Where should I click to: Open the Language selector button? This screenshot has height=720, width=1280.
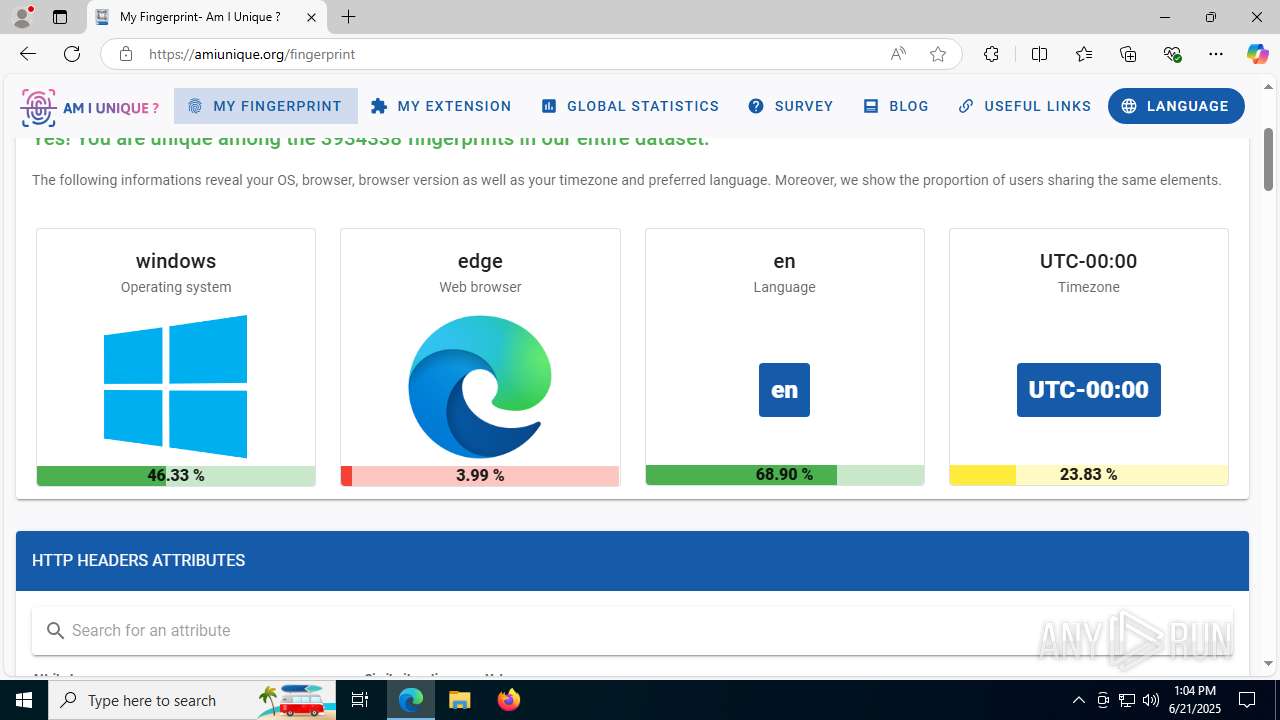pyautogui.click(x=1176, y=106)
